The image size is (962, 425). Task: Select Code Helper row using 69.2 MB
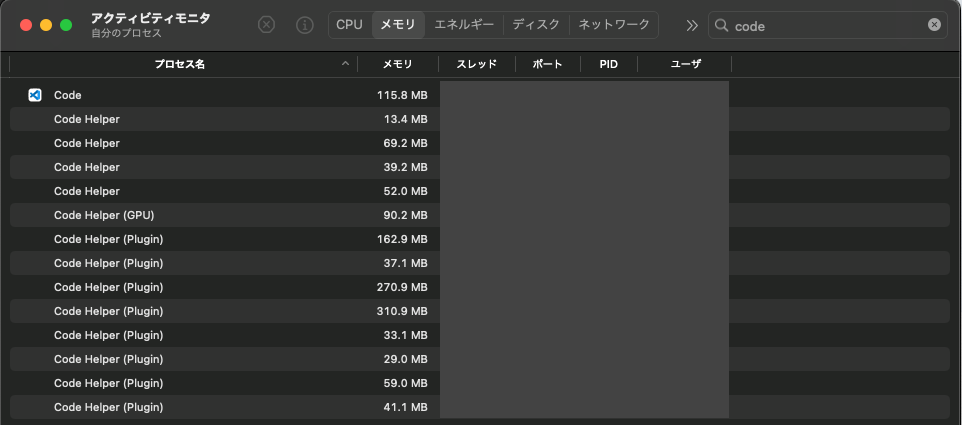480,143
